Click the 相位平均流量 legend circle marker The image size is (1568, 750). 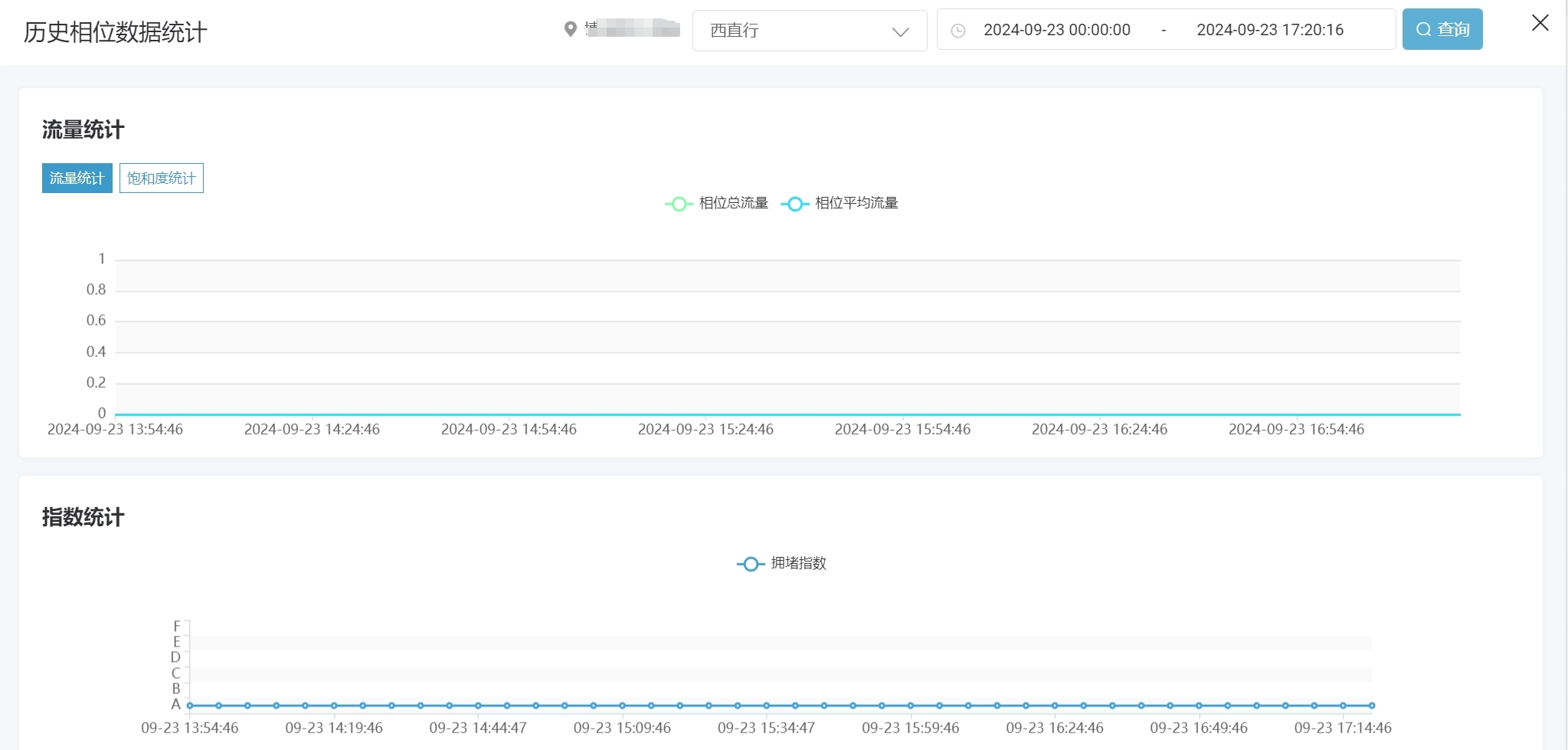pos(795,204)
